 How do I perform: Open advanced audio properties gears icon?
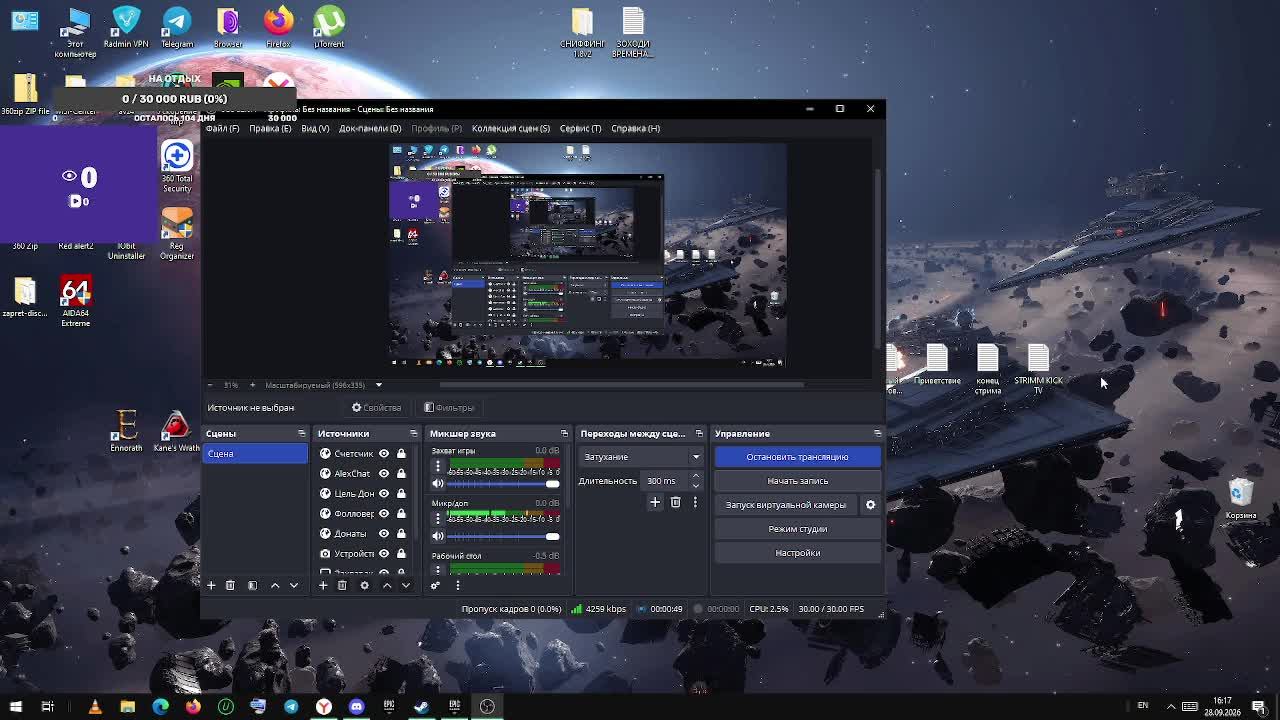(x=435, y=585)
